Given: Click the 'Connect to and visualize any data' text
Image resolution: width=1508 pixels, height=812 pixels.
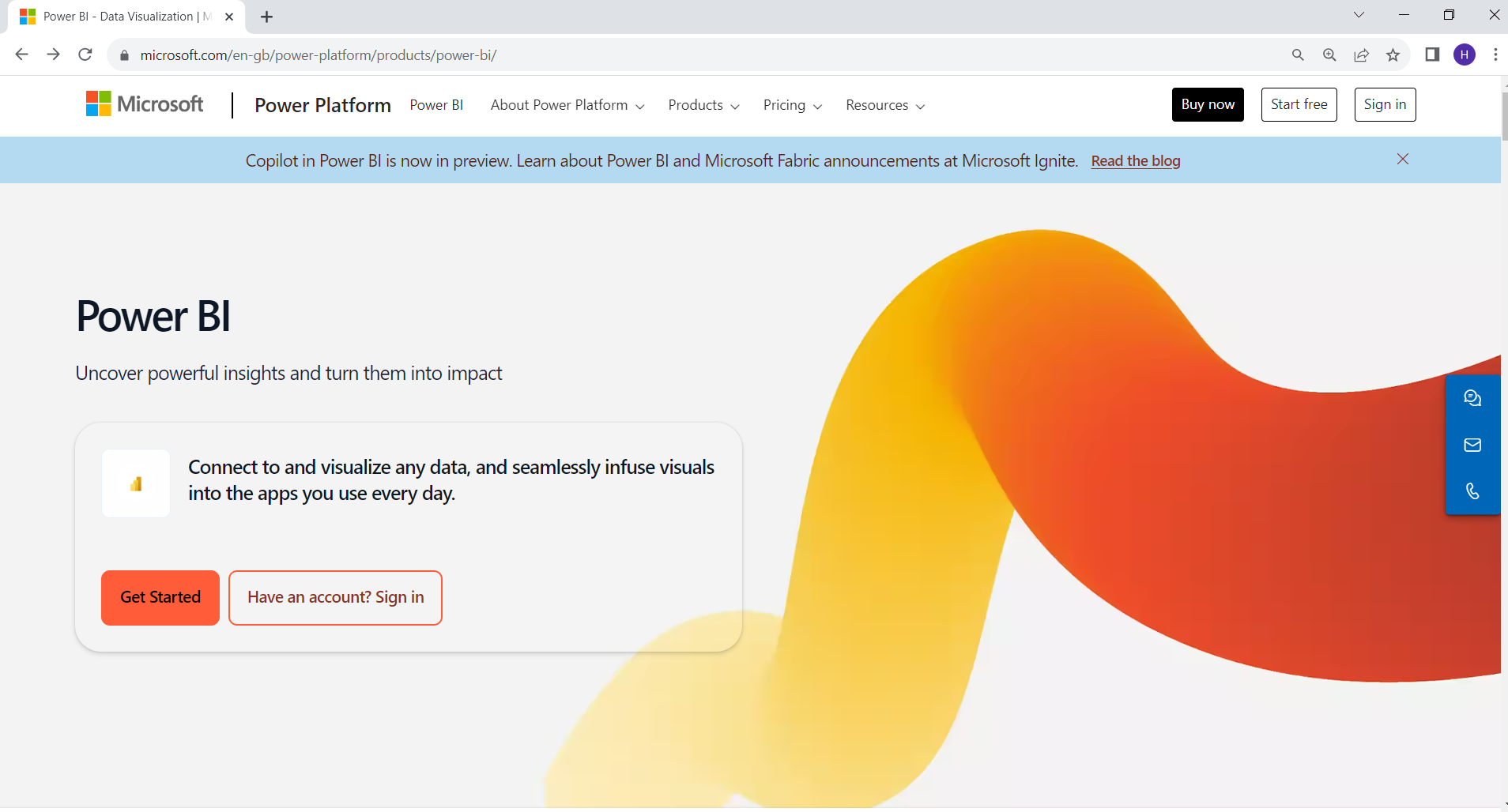Looking at the screenshot, I should point(451,480).
